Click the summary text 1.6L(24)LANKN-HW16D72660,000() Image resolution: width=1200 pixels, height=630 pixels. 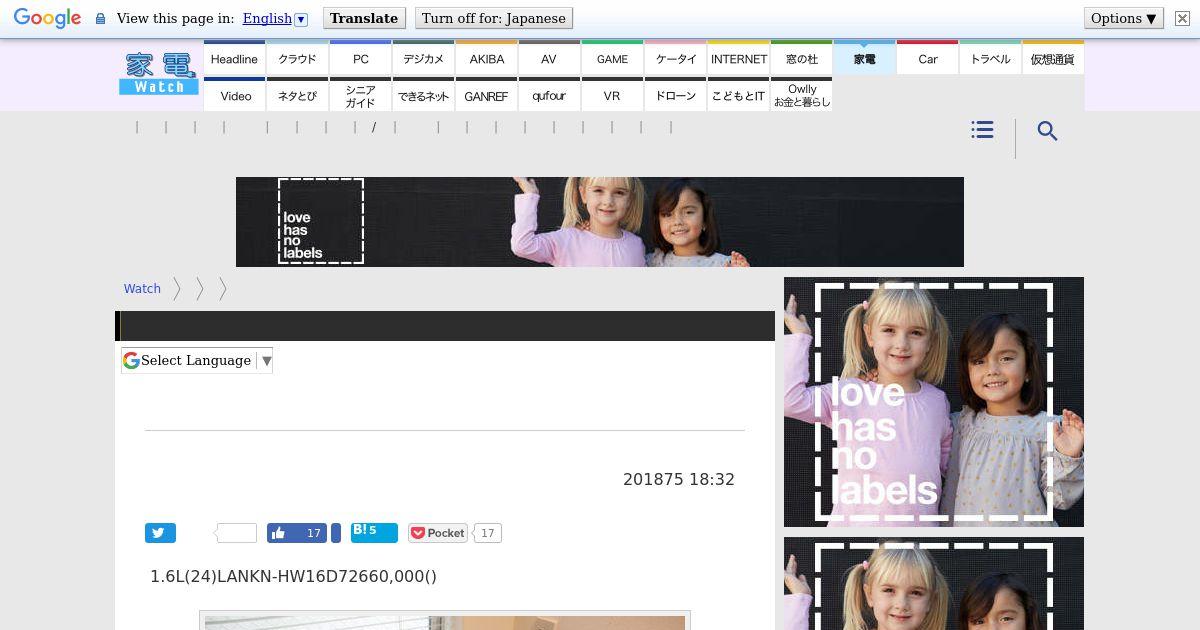293,576
